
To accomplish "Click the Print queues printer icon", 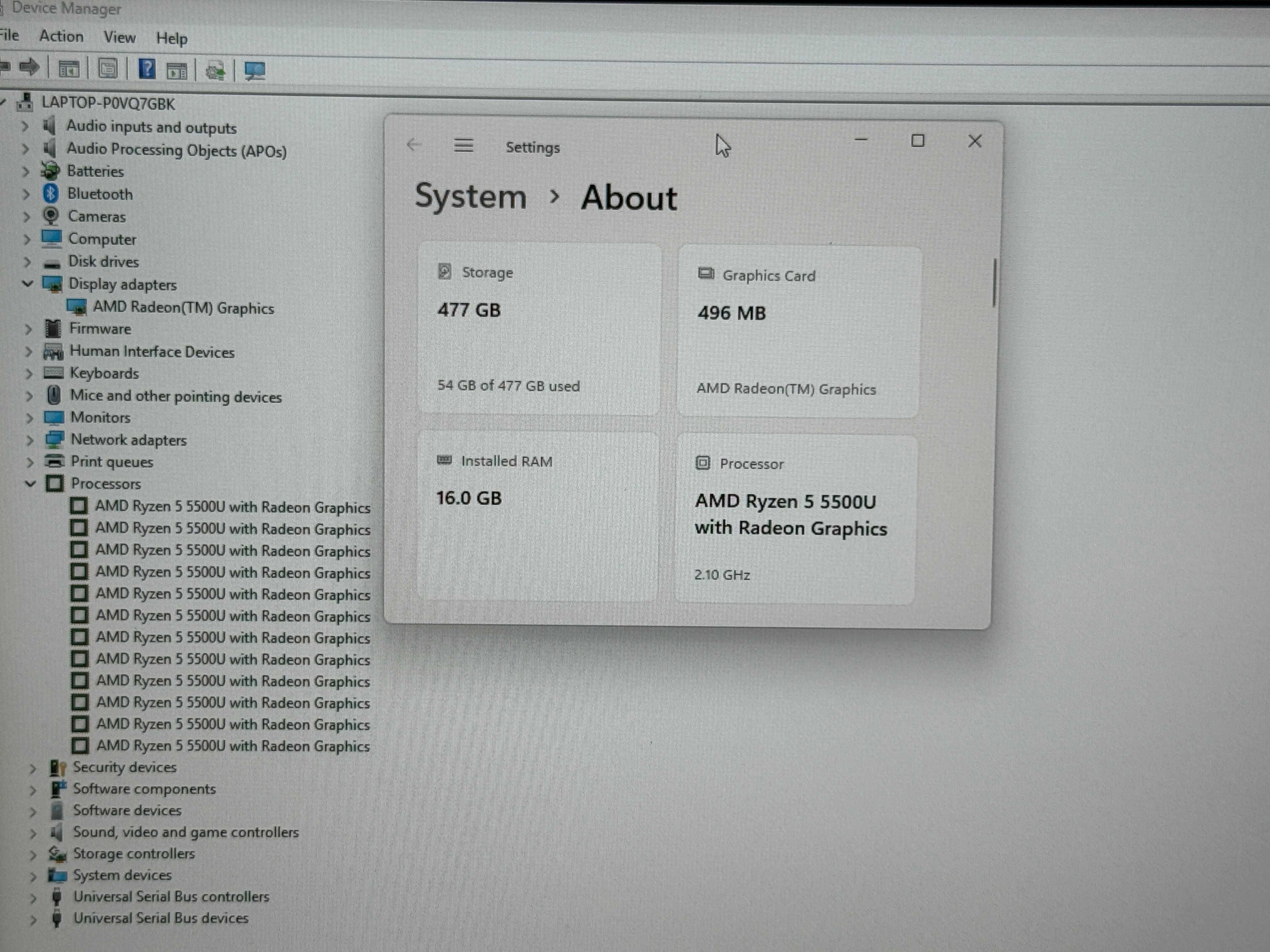I will (55, 461).
